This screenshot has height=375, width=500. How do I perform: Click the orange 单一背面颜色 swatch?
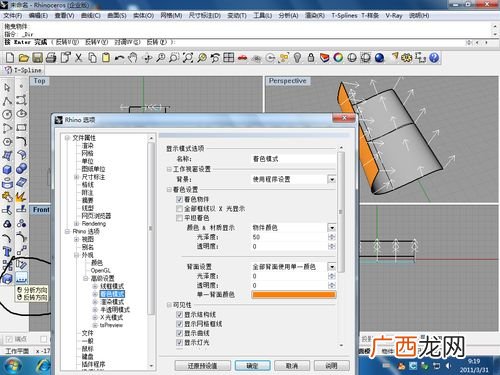point(294,295)
